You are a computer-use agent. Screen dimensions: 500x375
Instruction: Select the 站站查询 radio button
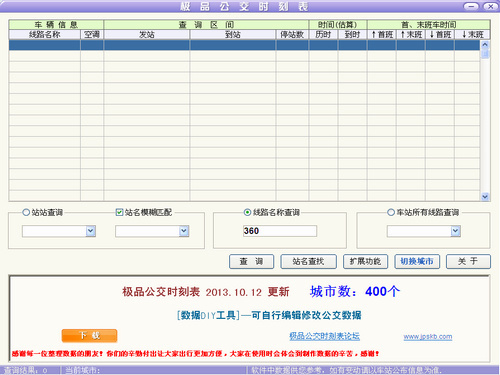26,212
